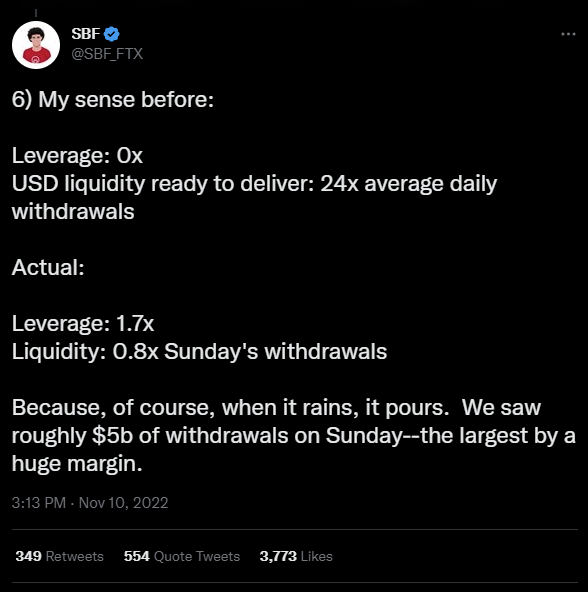Open the @SBF_FTX handle link
Viewport: 588px width, 592px height.
tap(107, 54)
